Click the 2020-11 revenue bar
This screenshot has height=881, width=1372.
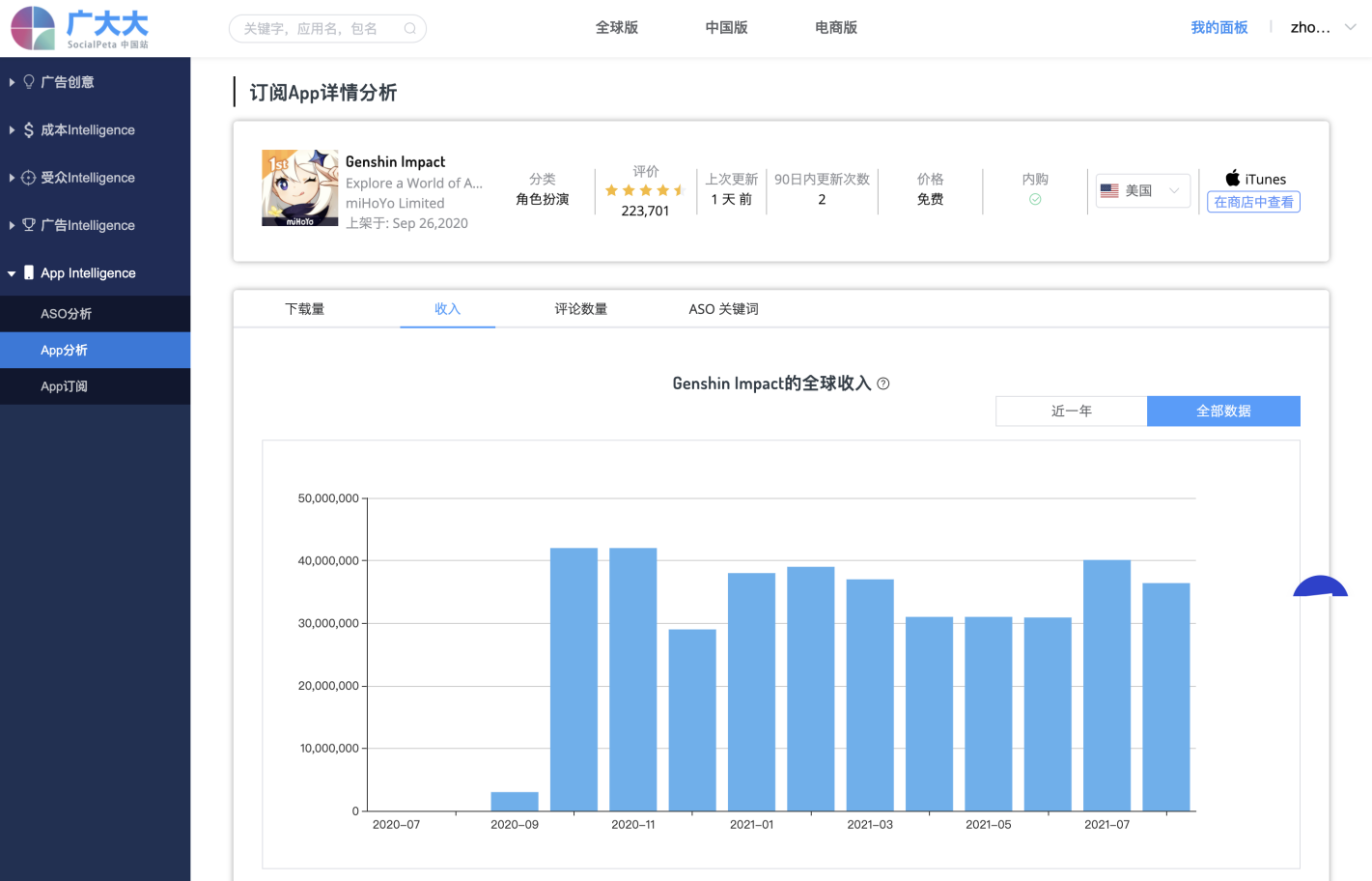pos(633,679)
